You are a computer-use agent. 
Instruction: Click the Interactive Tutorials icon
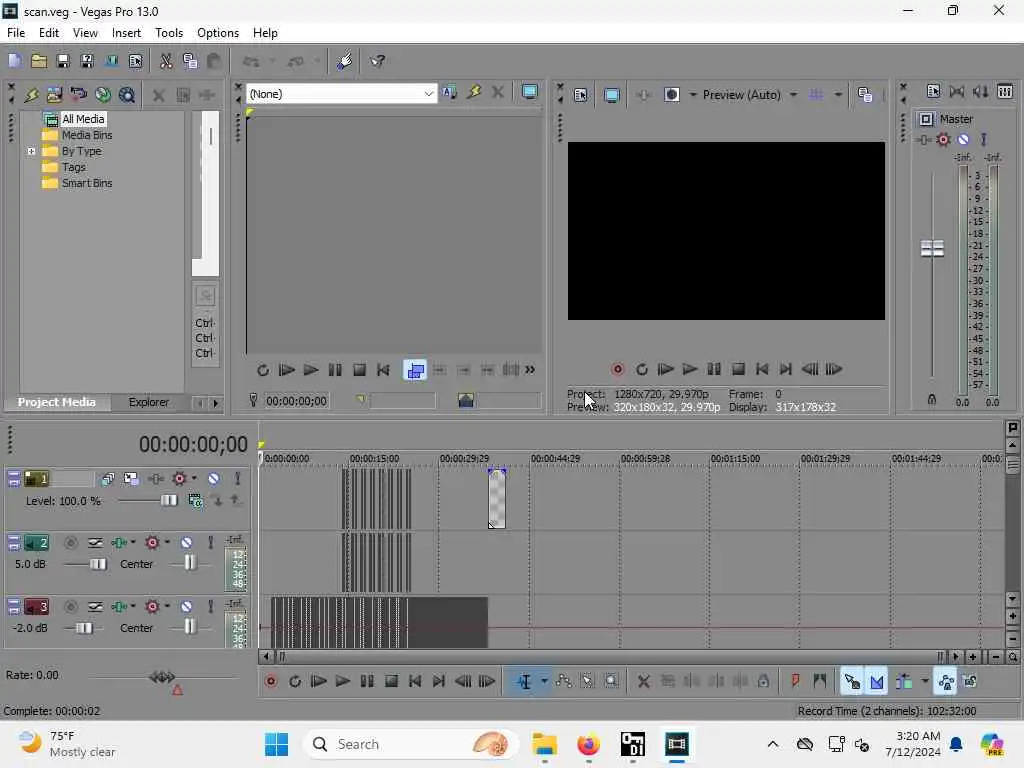pos(344,61)
